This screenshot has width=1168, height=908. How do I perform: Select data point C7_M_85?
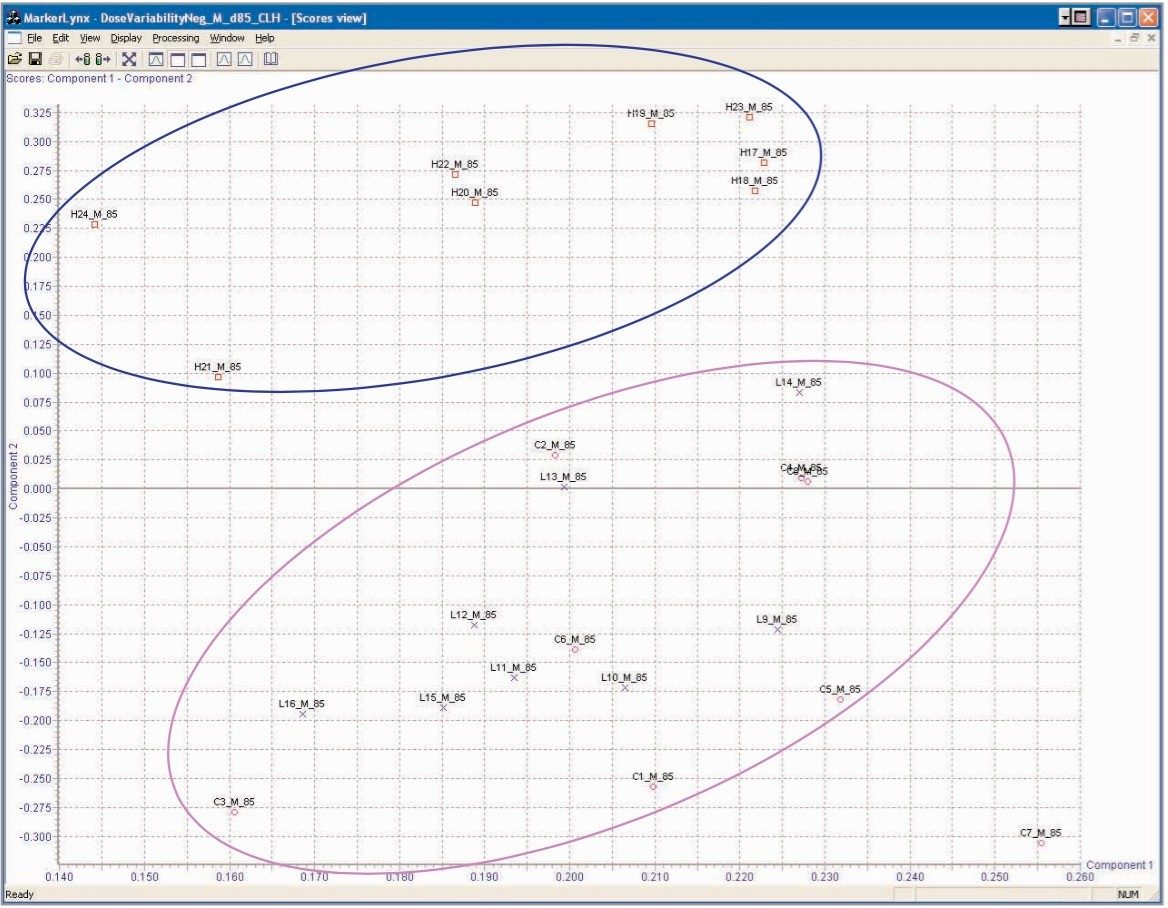click(1041, 842)
